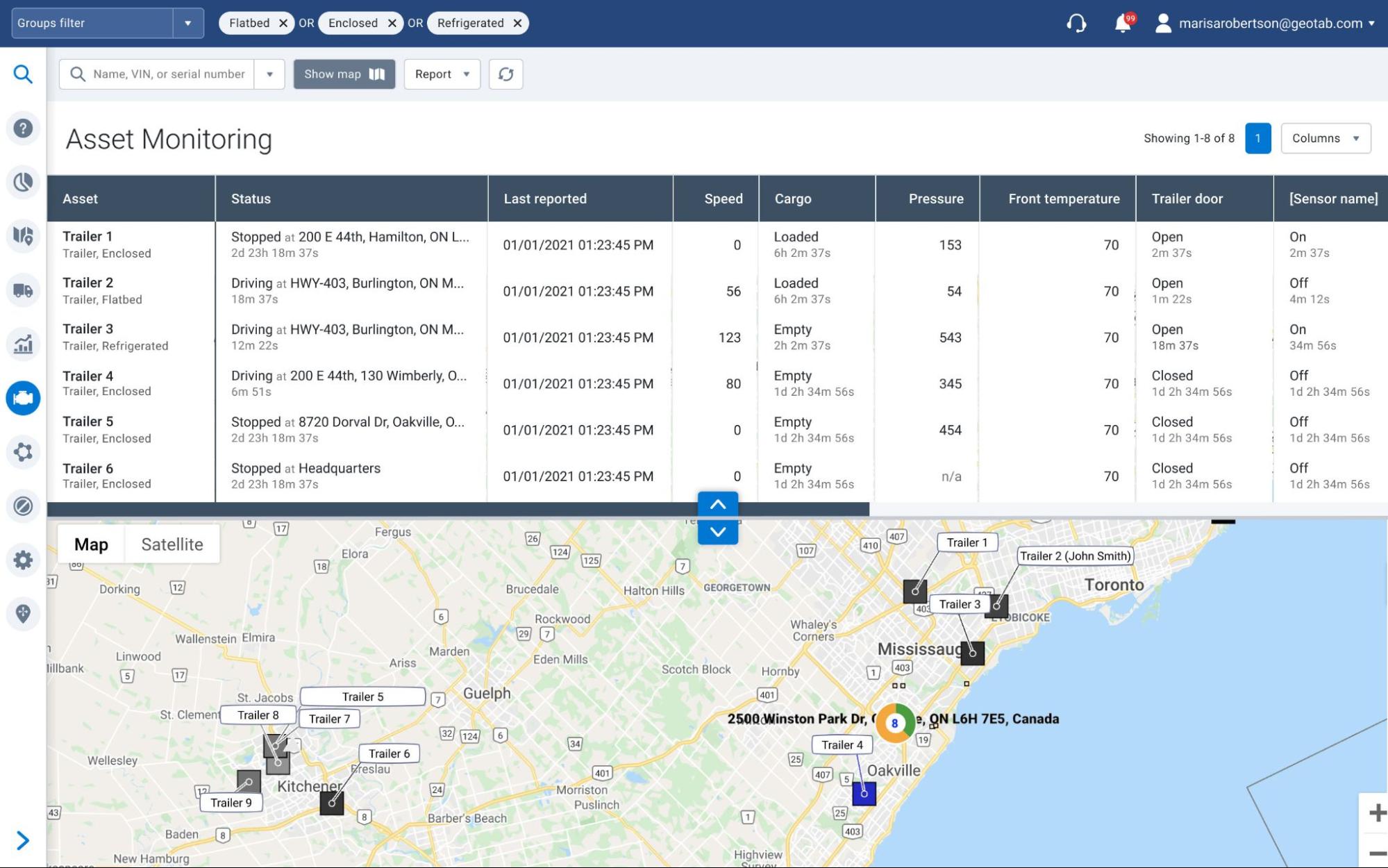Viewport: 1388px width, 868px height.
Task: Select the highlighted Engine & Maintenance icon
Action: [23, 398]
